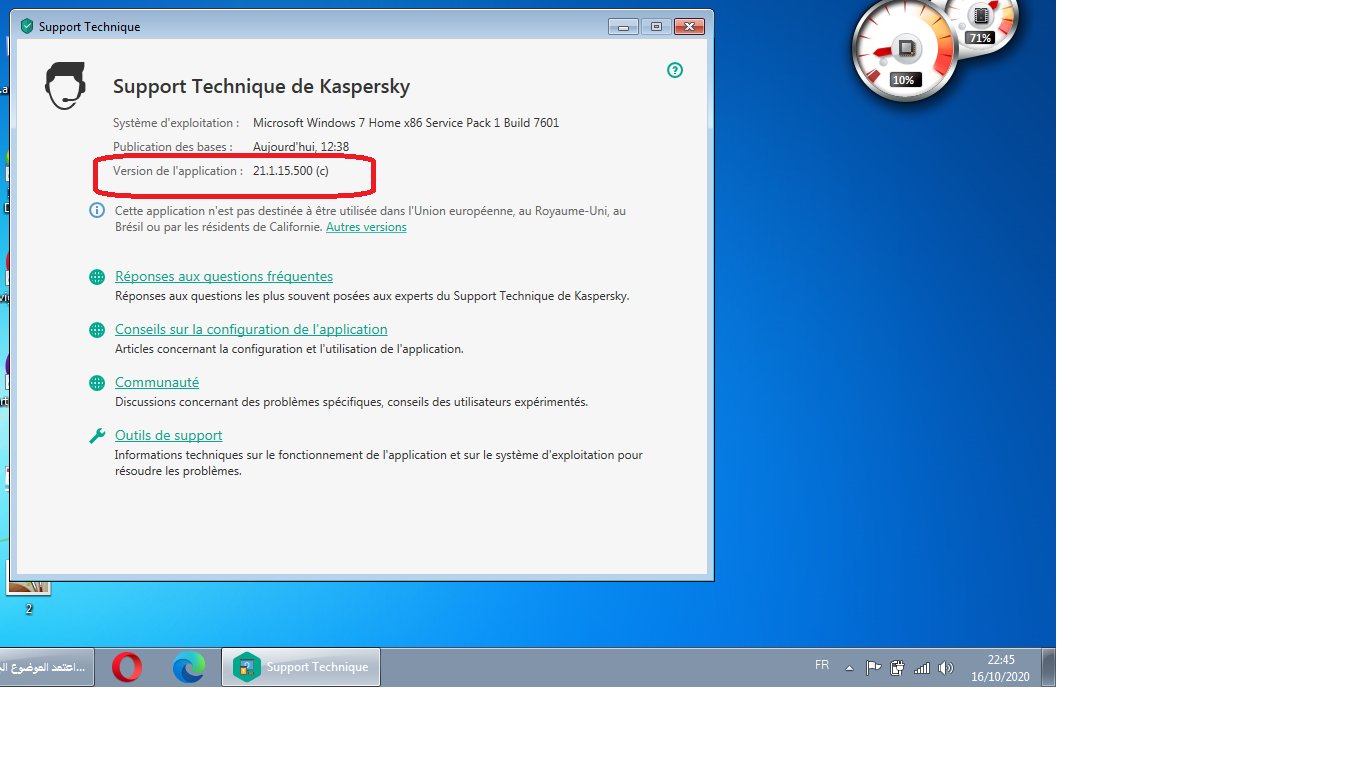Click the CPU meter gadget showing 10%
The image size is (1366, 768).
pyautogui.click(x=904, y=50)
